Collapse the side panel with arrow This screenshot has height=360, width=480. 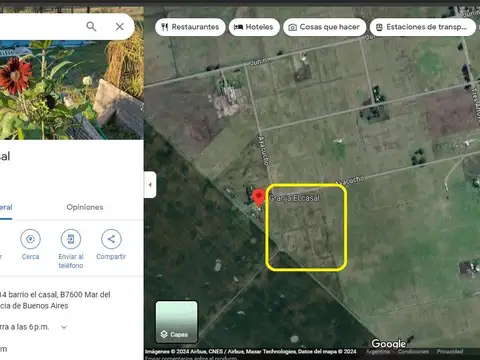(150, 185)
